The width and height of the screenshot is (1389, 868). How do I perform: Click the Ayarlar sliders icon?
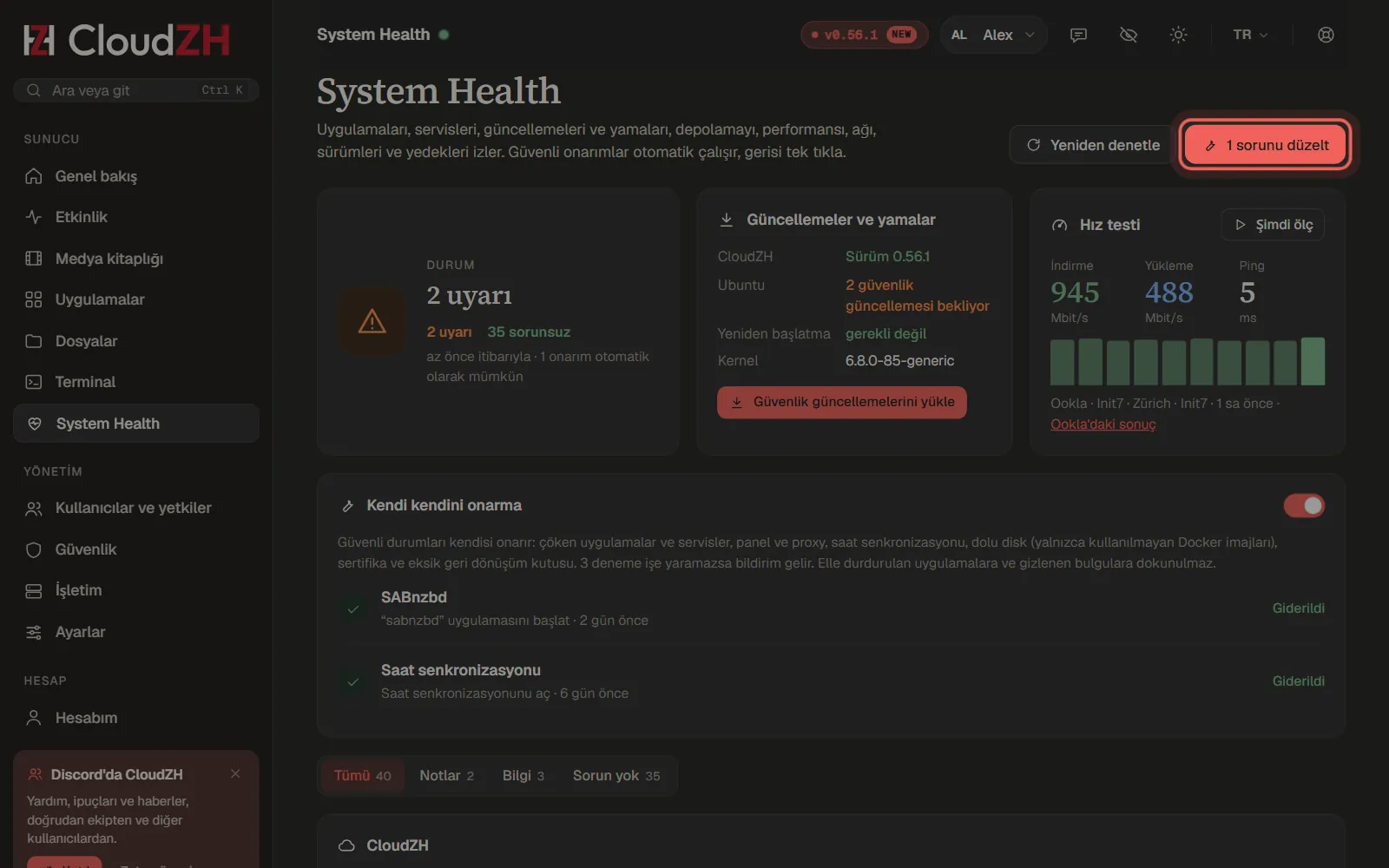click(34, 632)
